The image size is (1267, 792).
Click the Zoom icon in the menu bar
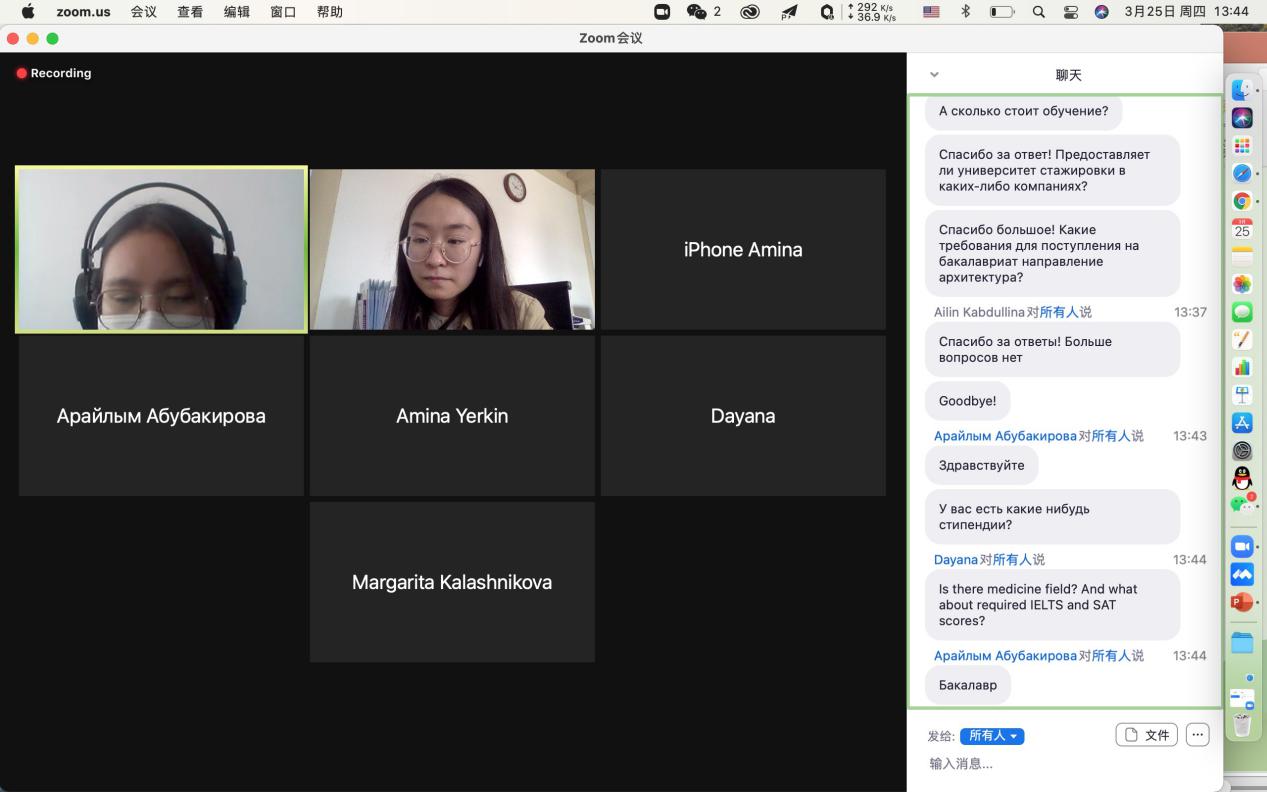coord(662,12)
